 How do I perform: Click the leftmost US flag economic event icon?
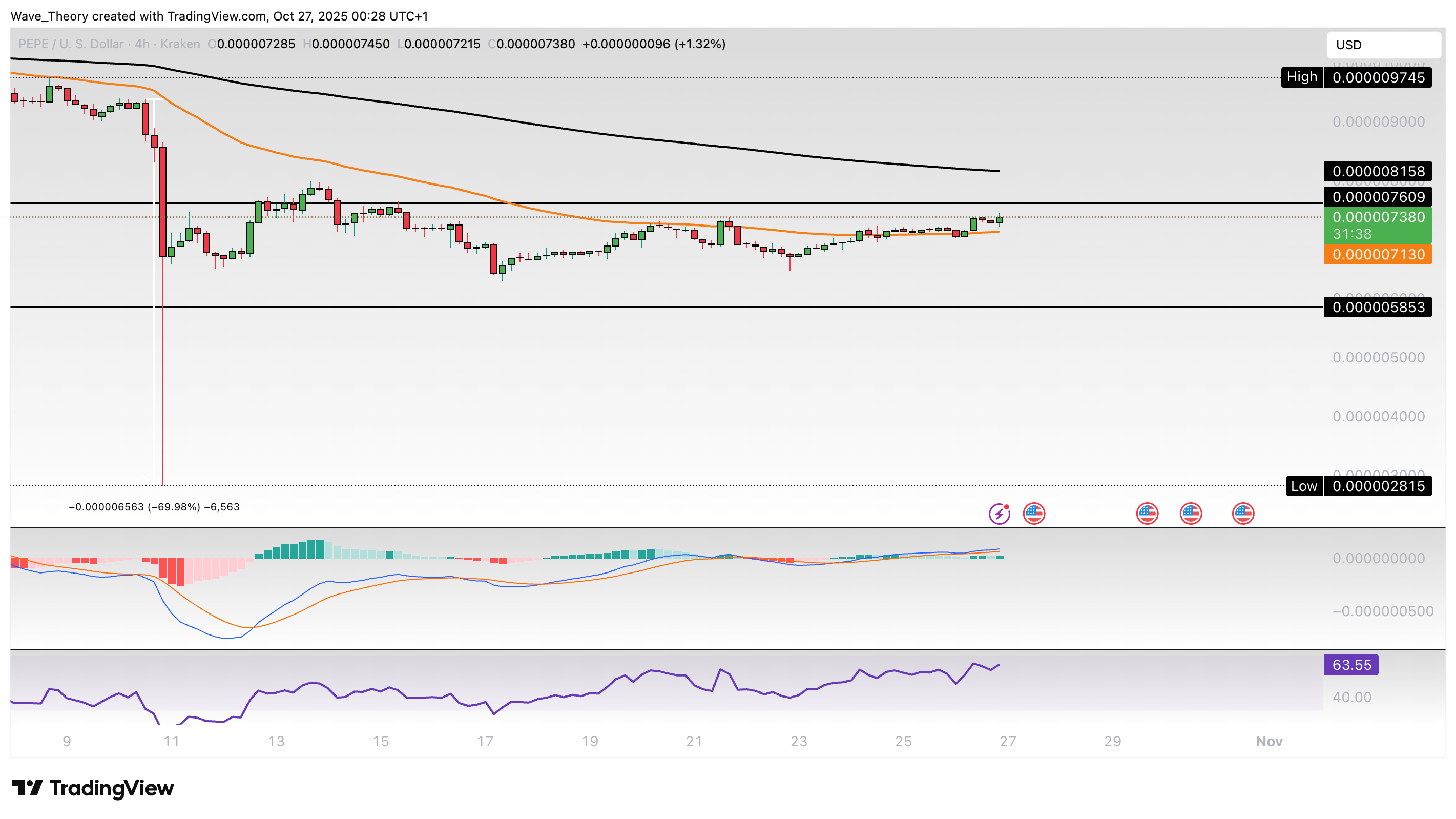coord(1034,514)
